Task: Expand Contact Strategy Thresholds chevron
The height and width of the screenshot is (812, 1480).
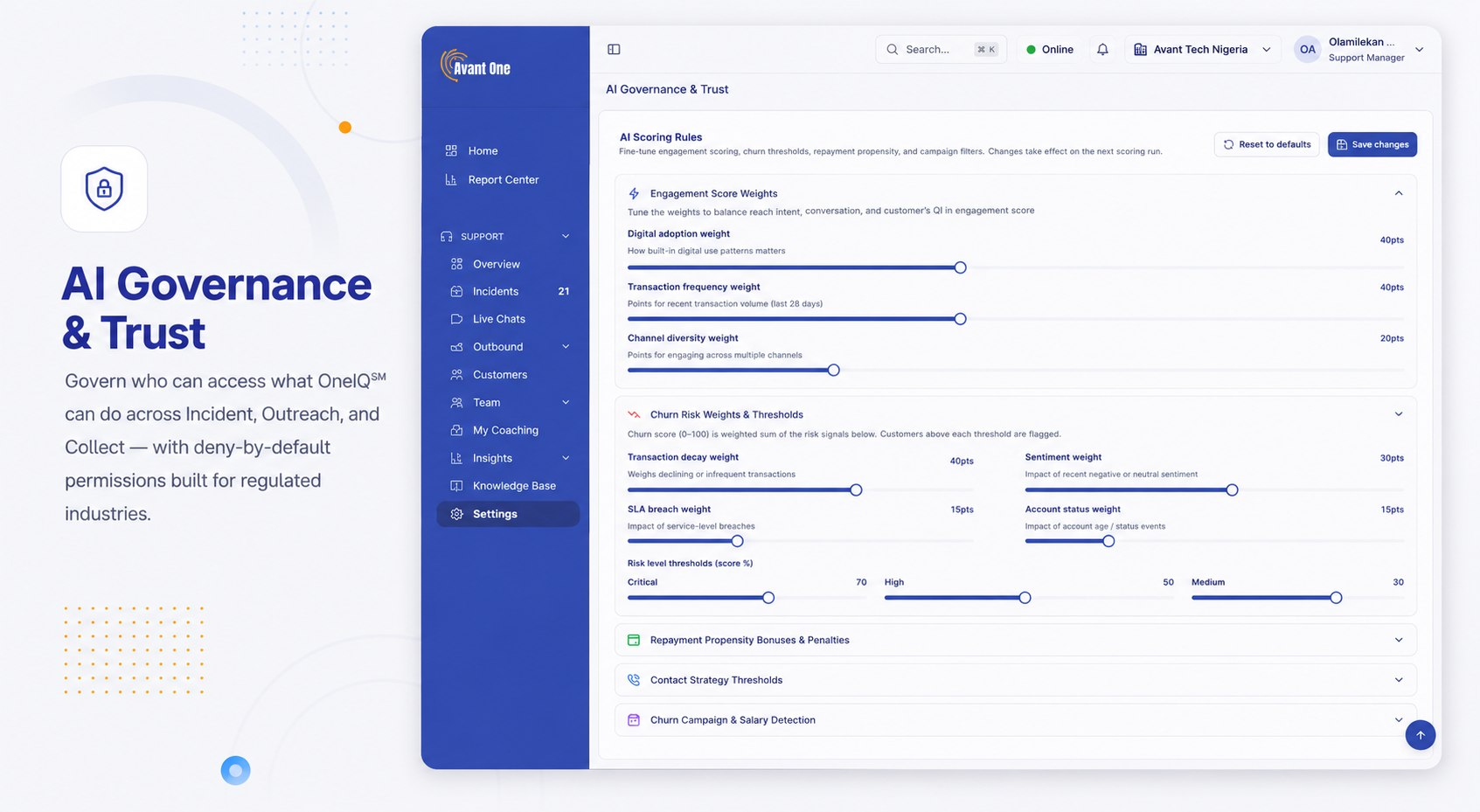Action: pyautogui.click(x=1399, y=680)
